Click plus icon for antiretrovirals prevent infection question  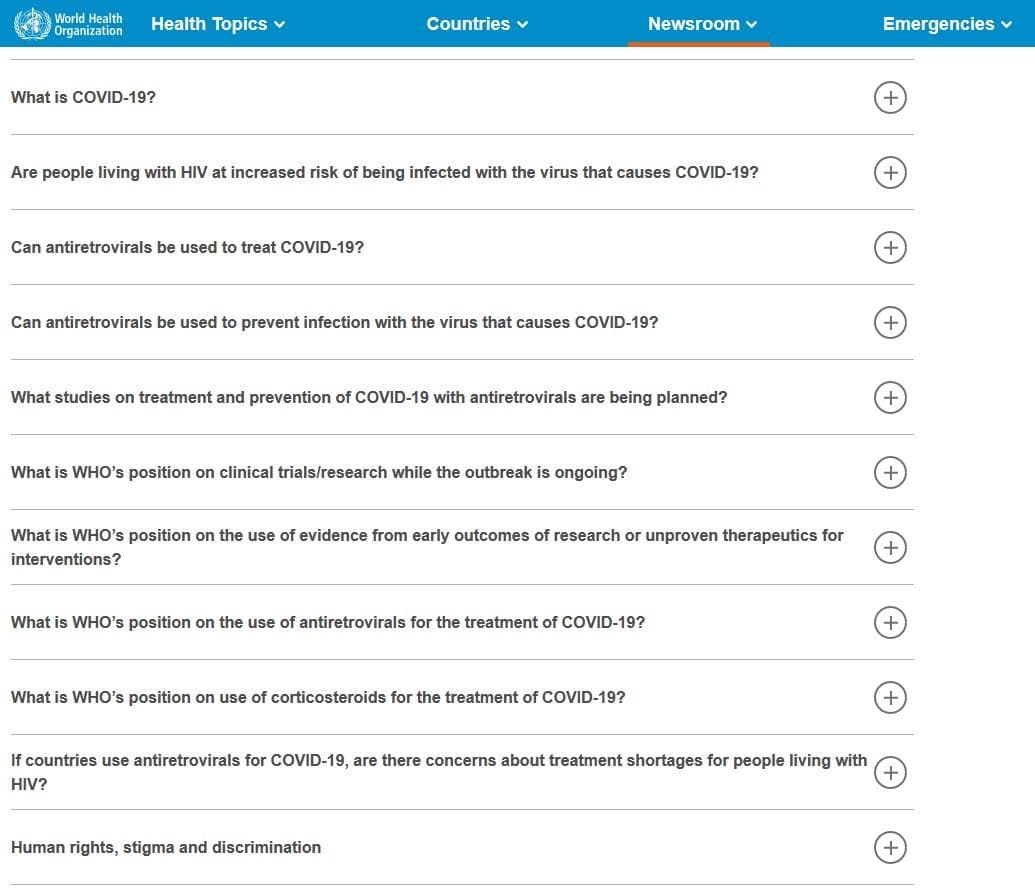click(890, 322)
